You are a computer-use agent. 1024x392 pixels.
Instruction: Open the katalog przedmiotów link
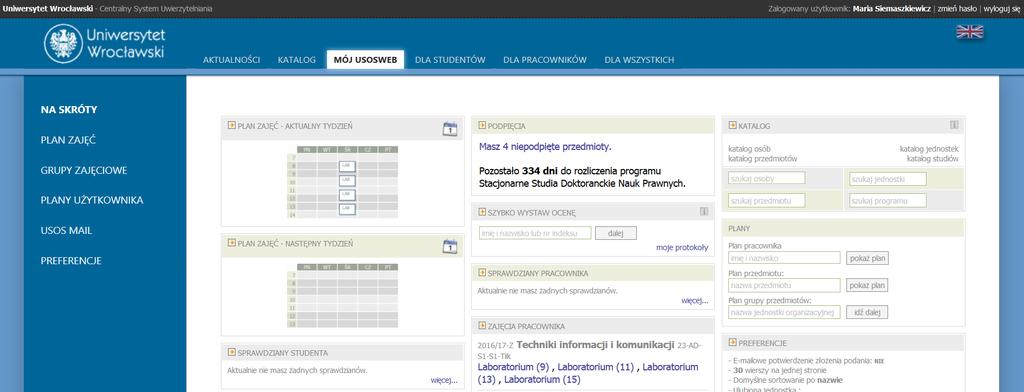(763, 158)
